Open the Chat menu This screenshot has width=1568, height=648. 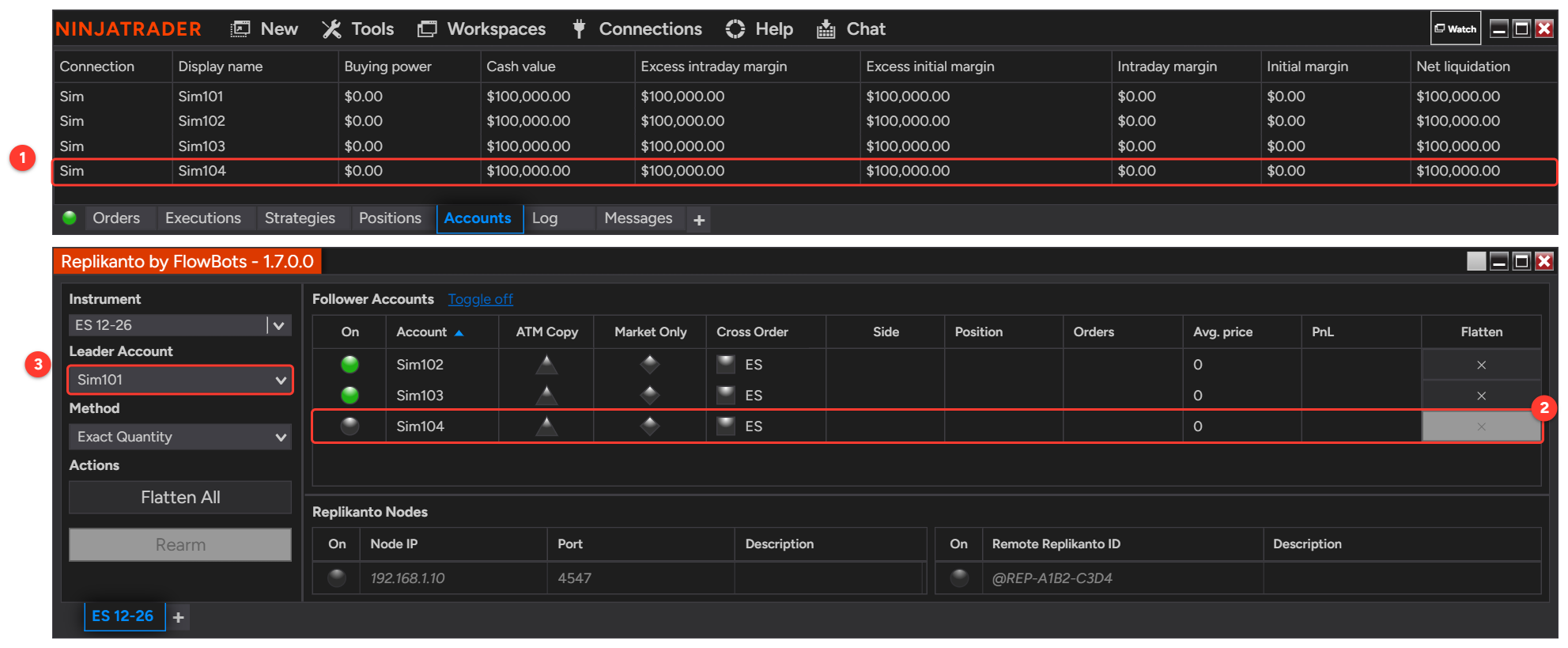tap(851, 29)
